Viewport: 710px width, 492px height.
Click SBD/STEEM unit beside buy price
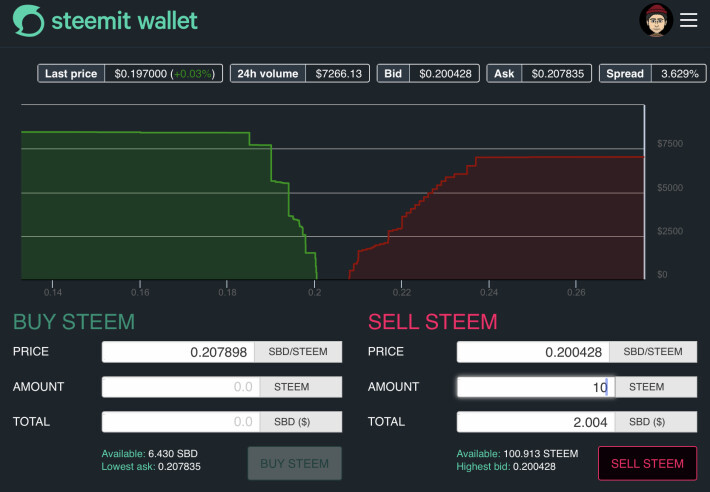click(x=298, y=352)
